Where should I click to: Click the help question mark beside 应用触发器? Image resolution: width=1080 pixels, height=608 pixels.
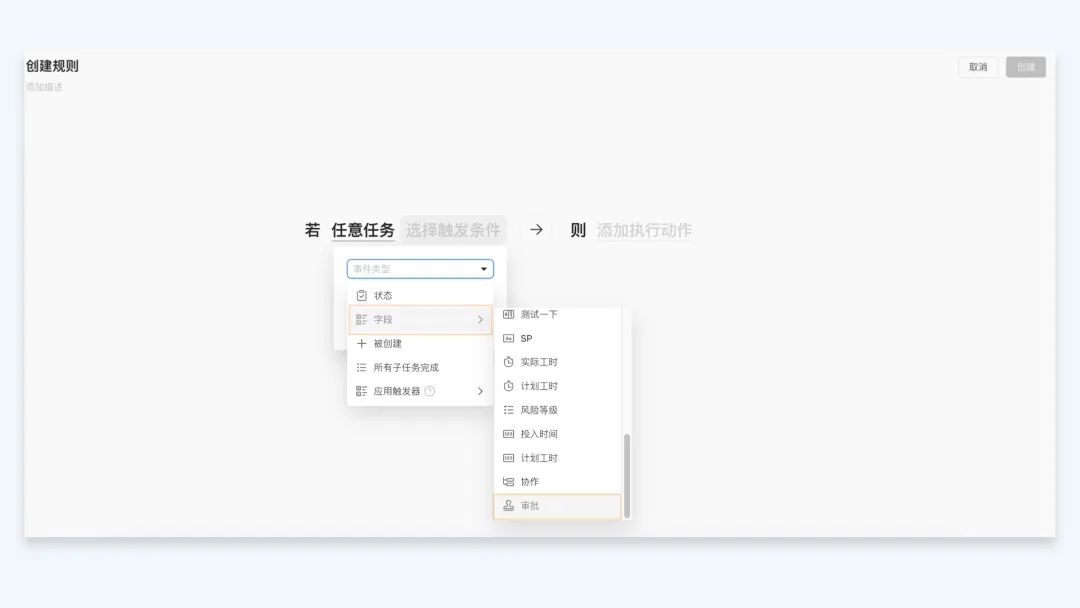pos(430,391)
